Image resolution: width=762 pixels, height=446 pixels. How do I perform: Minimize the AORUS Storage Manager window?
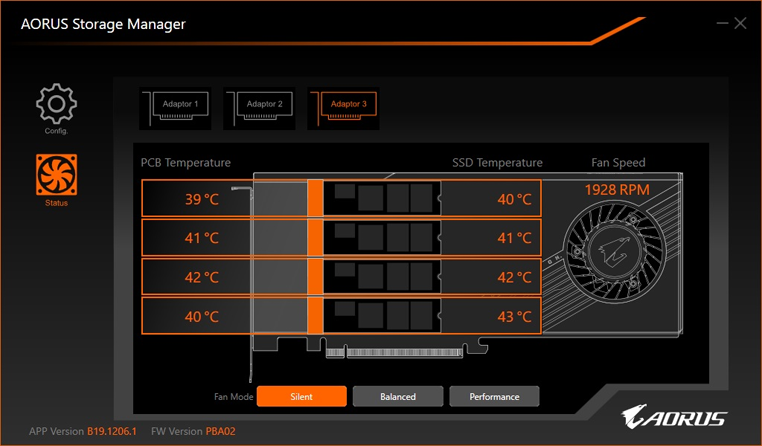(718, 23)
